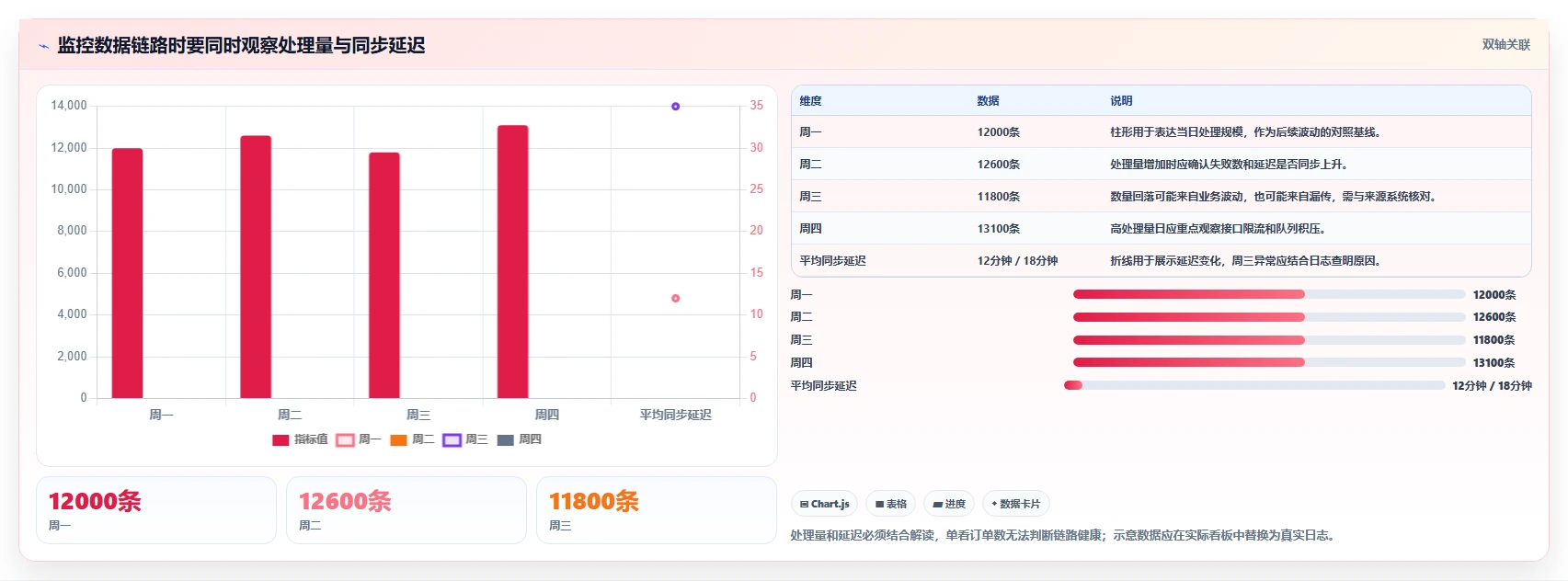Select the 周一 bar in the chart
Screen dimensions: 1568x581
coord(127,273)
